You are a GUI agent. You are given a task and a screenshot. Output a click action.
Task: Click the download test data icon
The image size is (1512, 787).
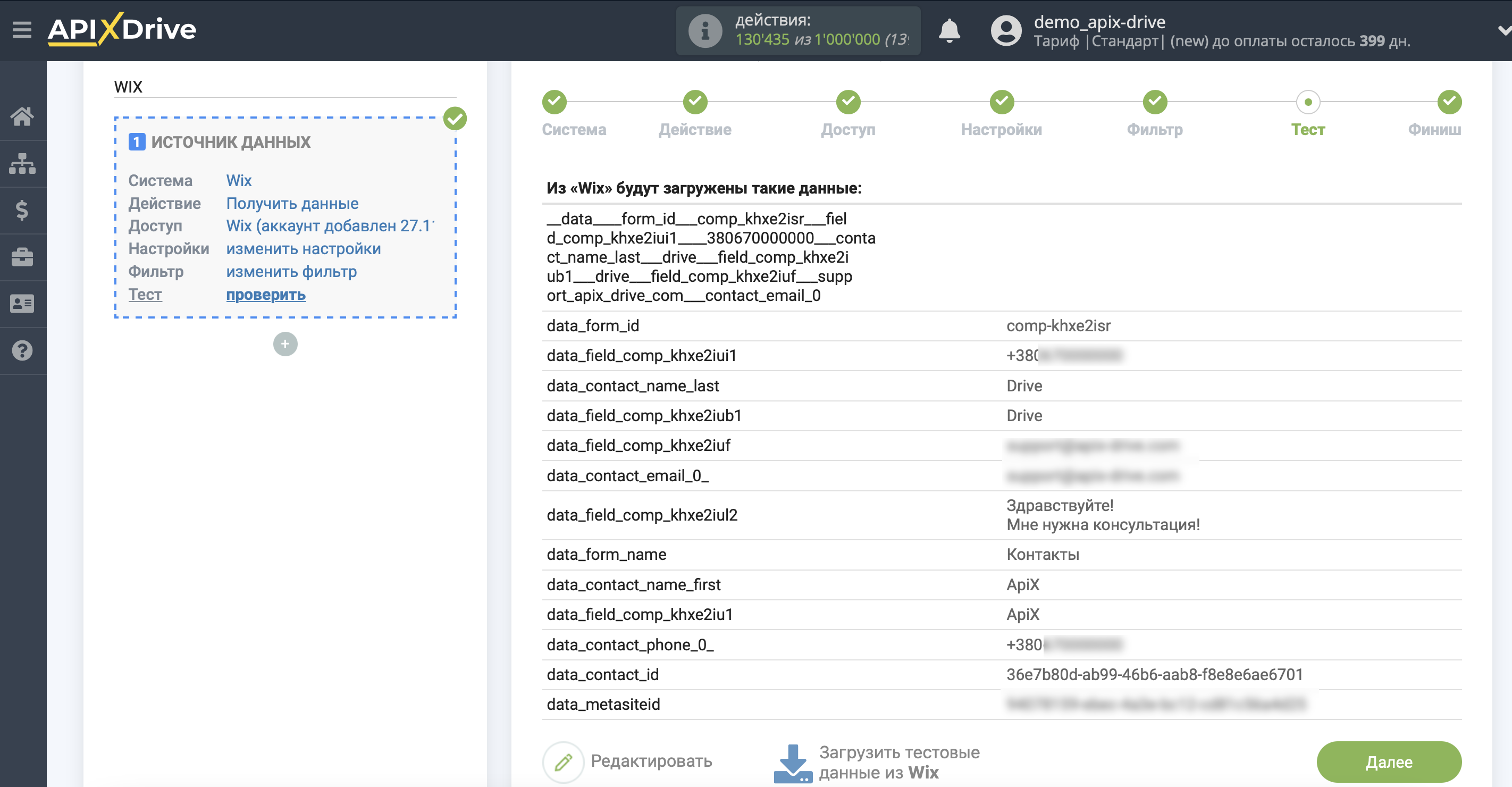[793, 763]
